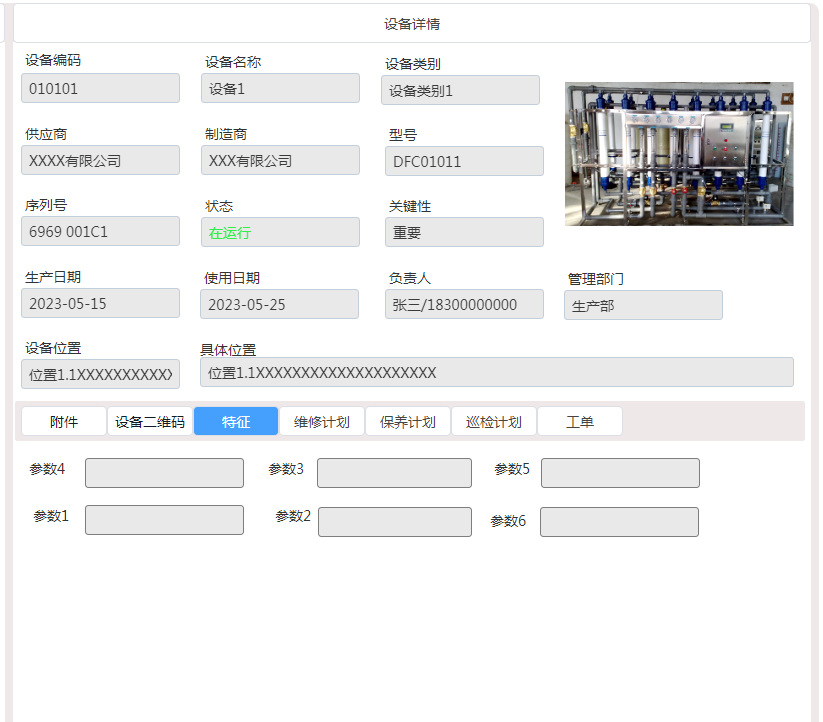Click the 设备类别 field showing 设备类别1
Screen dimensions: 823x722
click(x=460, y=90)
